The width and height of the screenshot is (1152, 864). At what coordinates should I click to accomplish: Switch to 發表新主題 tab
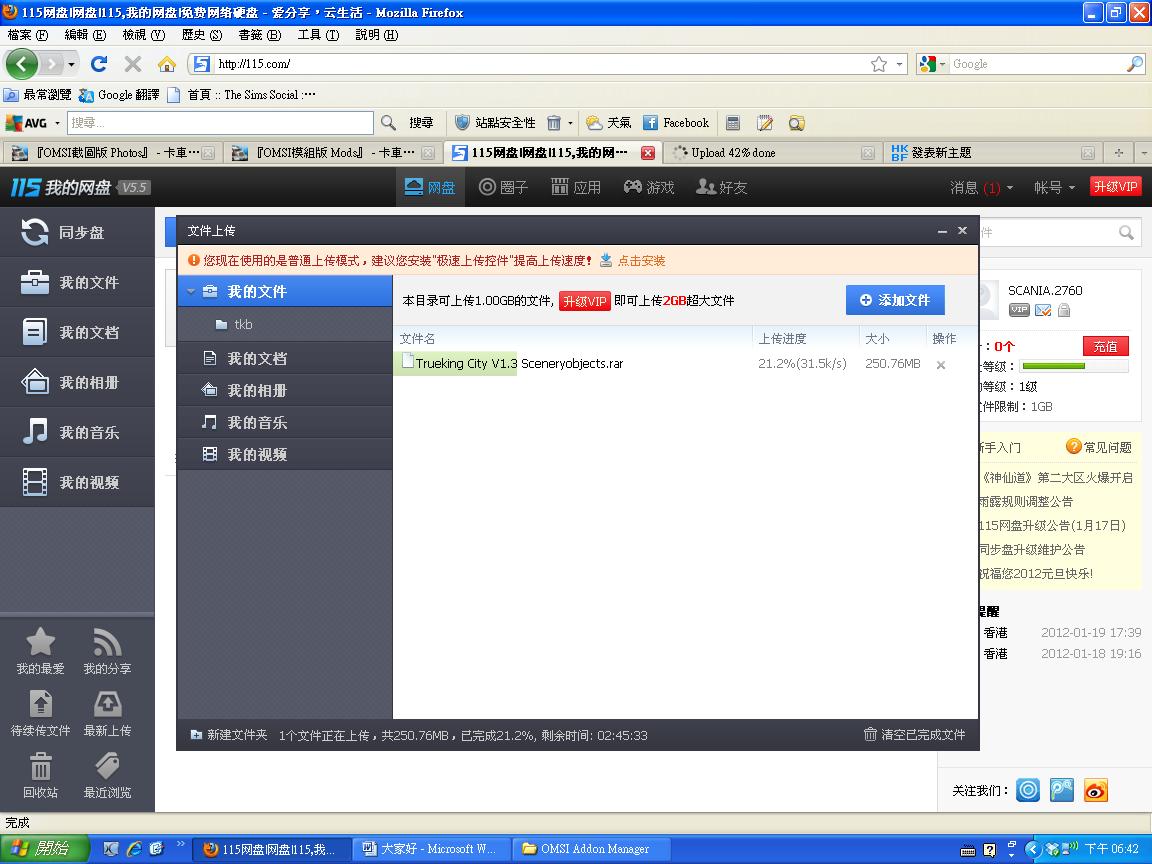pyautogui.click(x=993, y=153)
